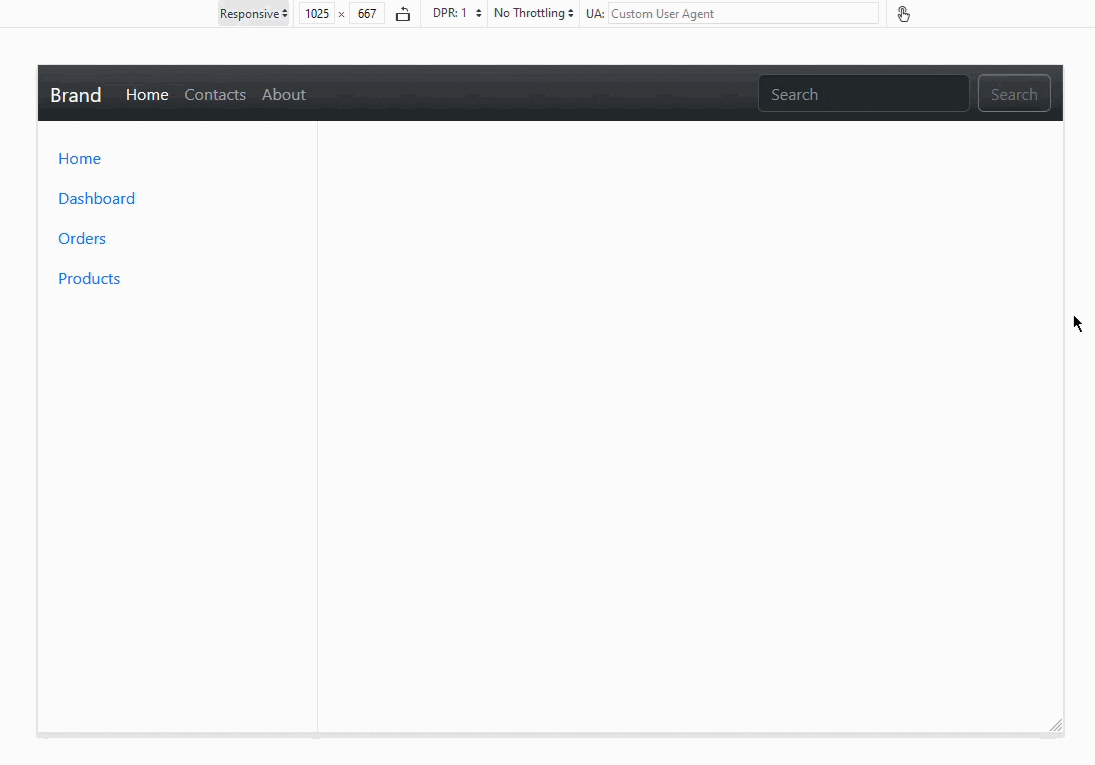The width and height of the screenshot is (1095, 765).
Task: Focus the Custom User Agent field
Action: click(743, 13)
